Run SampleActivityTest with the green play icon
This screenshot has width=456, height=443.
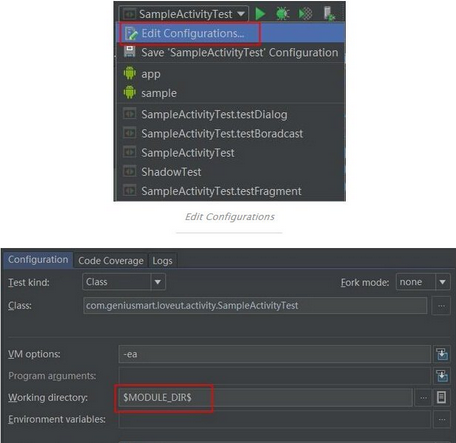pos(260,14)
